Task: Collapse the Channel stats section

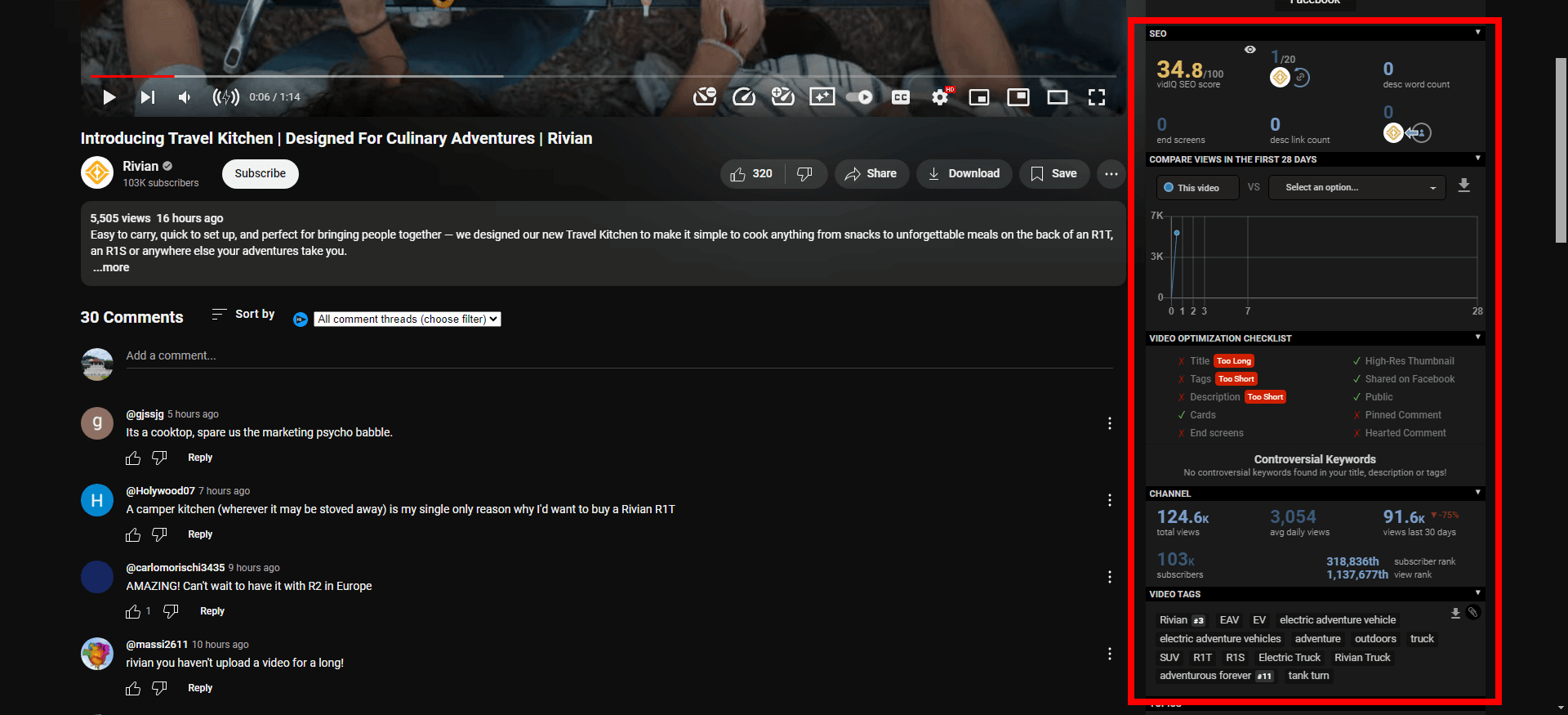Action: [x=1478, y=493]
